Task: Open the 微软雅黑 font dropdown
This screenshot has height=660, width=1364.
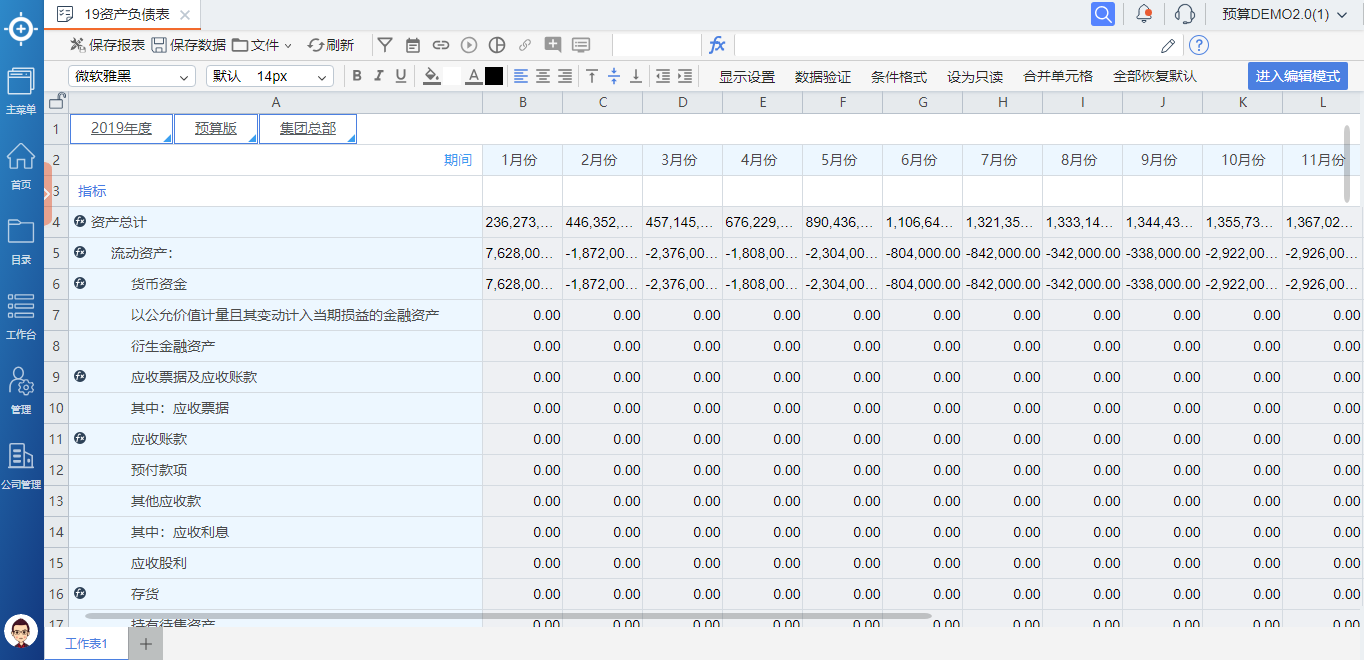Action: [132, 76]
